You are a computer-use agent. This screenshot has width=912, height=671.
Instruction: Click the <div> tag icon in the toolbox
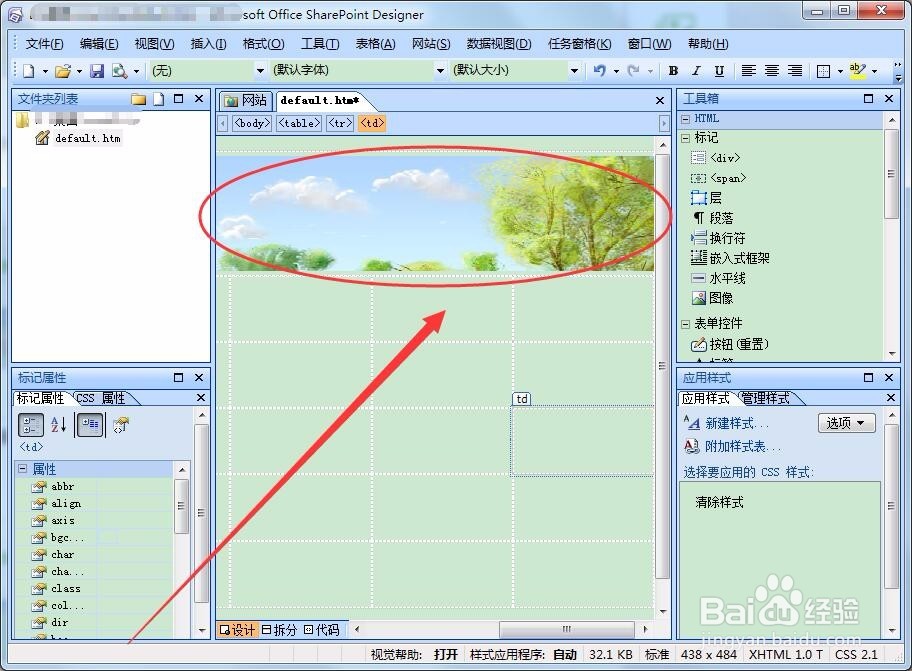click(698, 158)
